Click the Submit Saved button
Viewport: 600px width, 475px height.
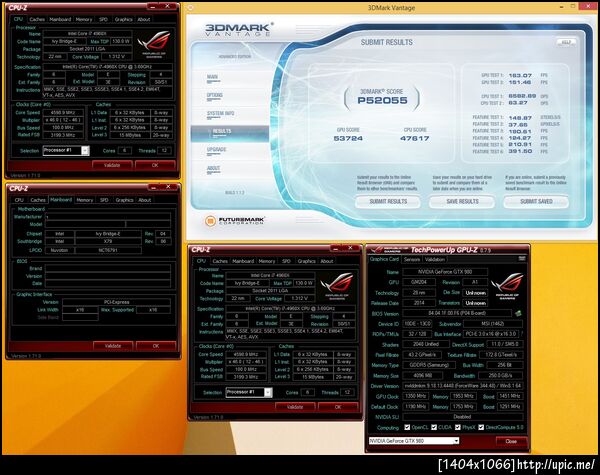pos(536,201)
